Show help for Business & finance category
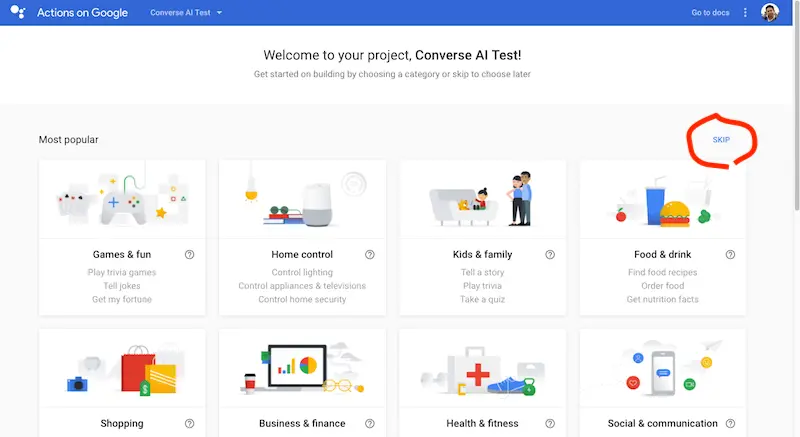800x437 pixels. 369,423
